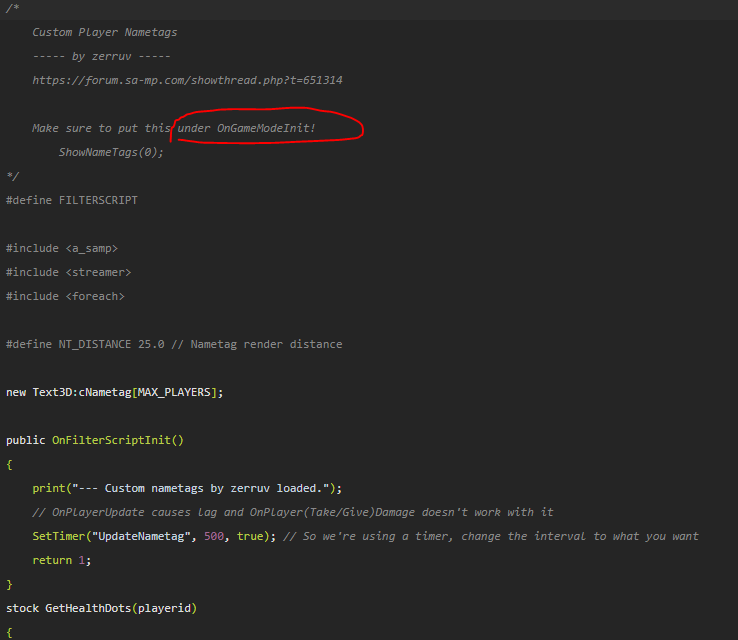Click the forum.sa-mp.com showthread URL
This screenshot has height=640, width=738.
187,80
